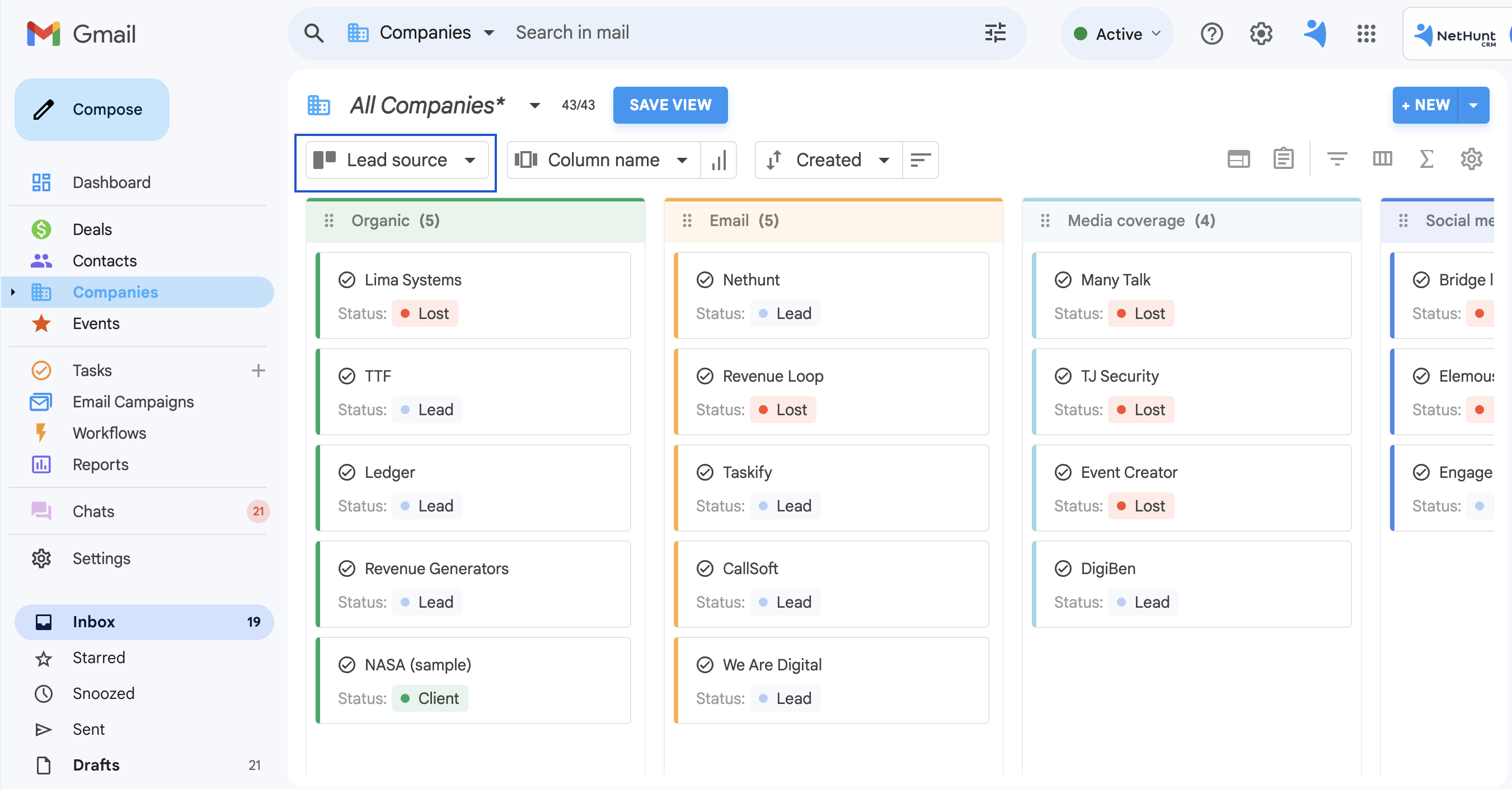Open the Revenue Generators card
Screen dimensions: 1512x789
[473, 584]
